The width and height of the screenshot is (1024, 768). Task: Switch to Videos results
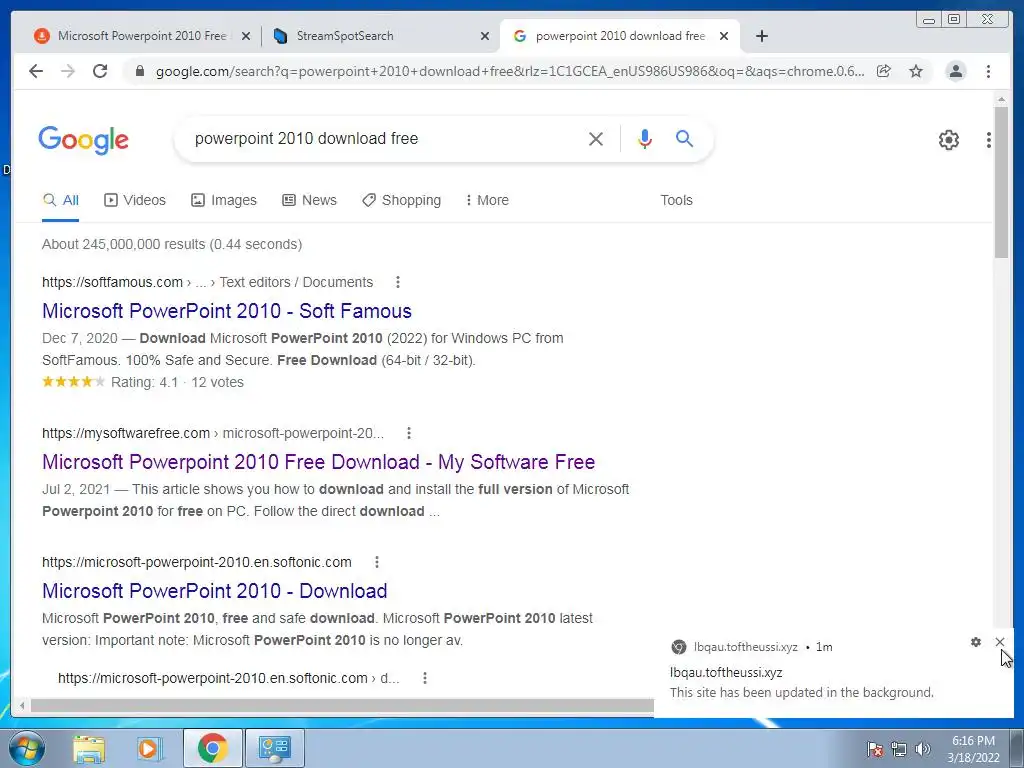click(x=135, y=200)
